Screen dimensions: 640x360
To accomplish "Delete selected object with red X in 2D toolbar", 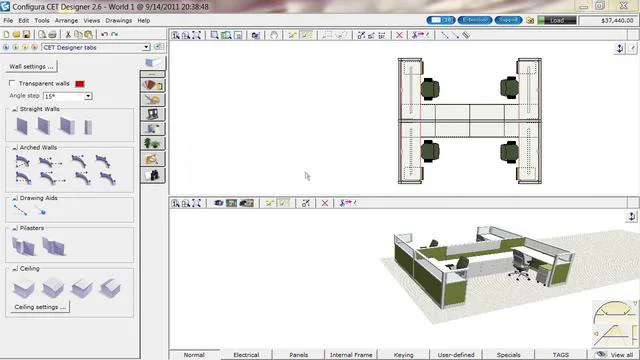I will tap(399, 36).
